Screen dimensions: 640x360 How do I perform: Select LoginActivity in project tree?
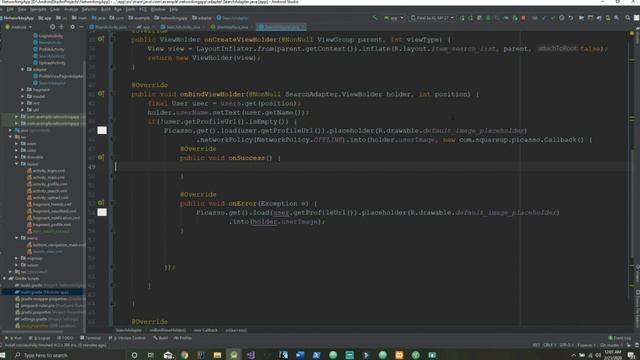click(x=48, y=36)
